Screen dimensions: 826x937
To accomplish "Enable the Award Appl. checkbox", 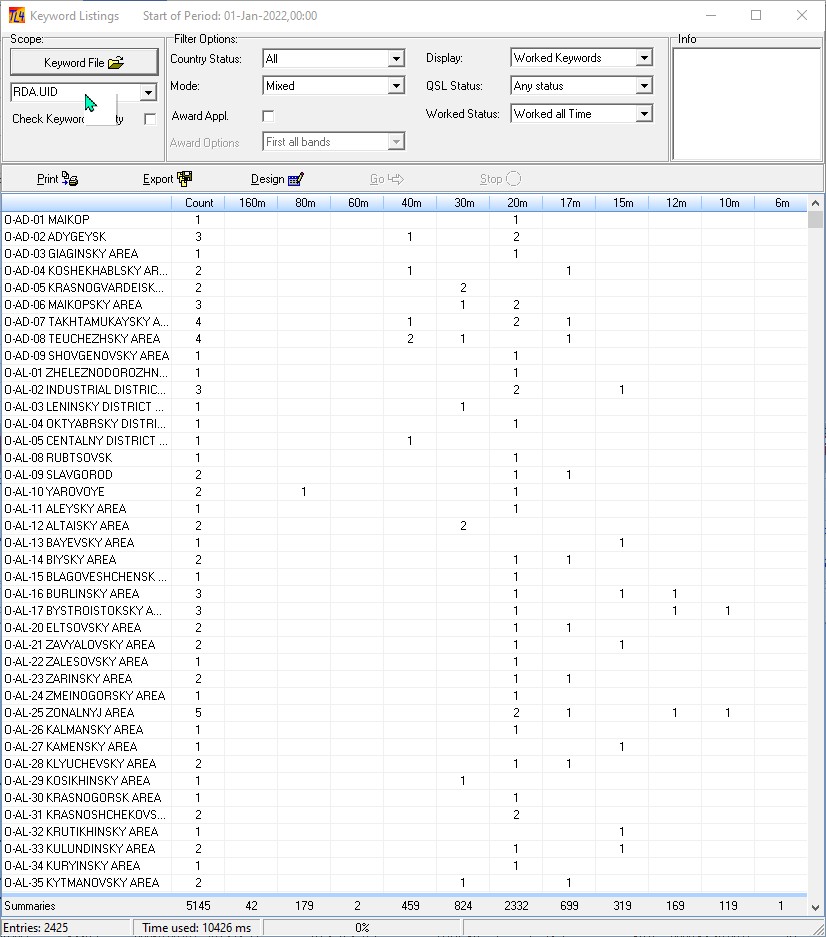I will (268, 116).
